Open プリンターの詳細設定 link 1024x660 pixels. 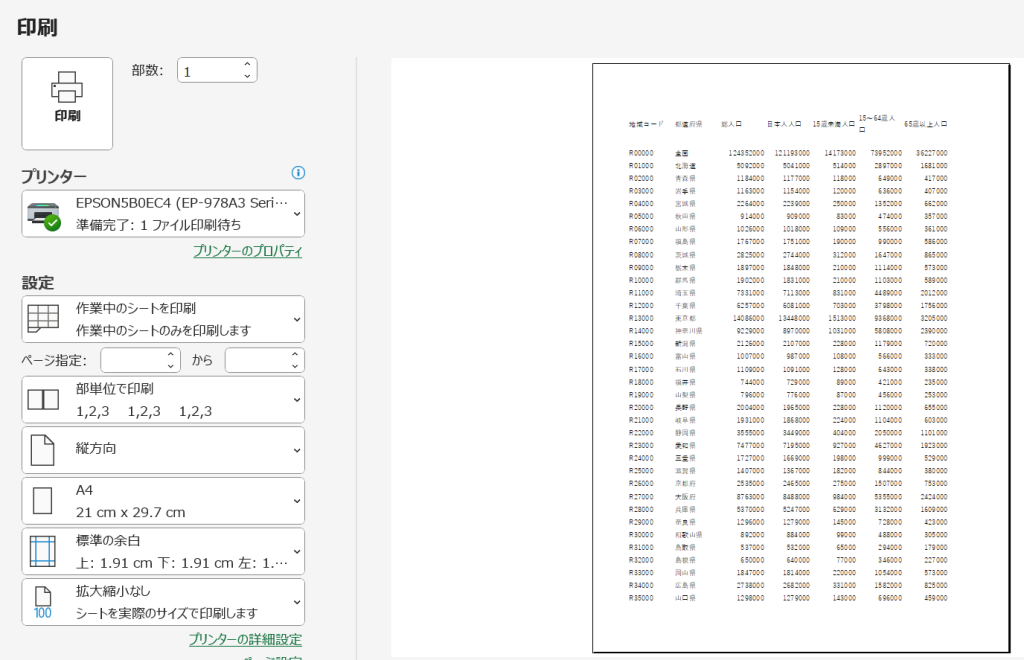coord(245,639)
